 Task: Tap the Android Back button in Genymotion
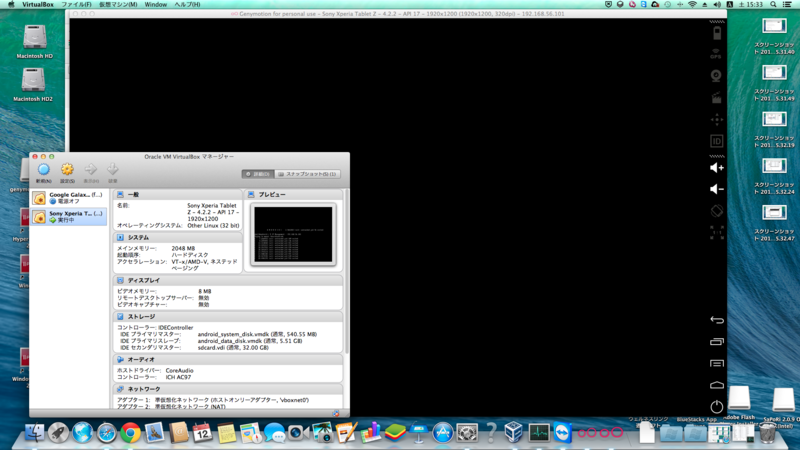coord(717,320)
